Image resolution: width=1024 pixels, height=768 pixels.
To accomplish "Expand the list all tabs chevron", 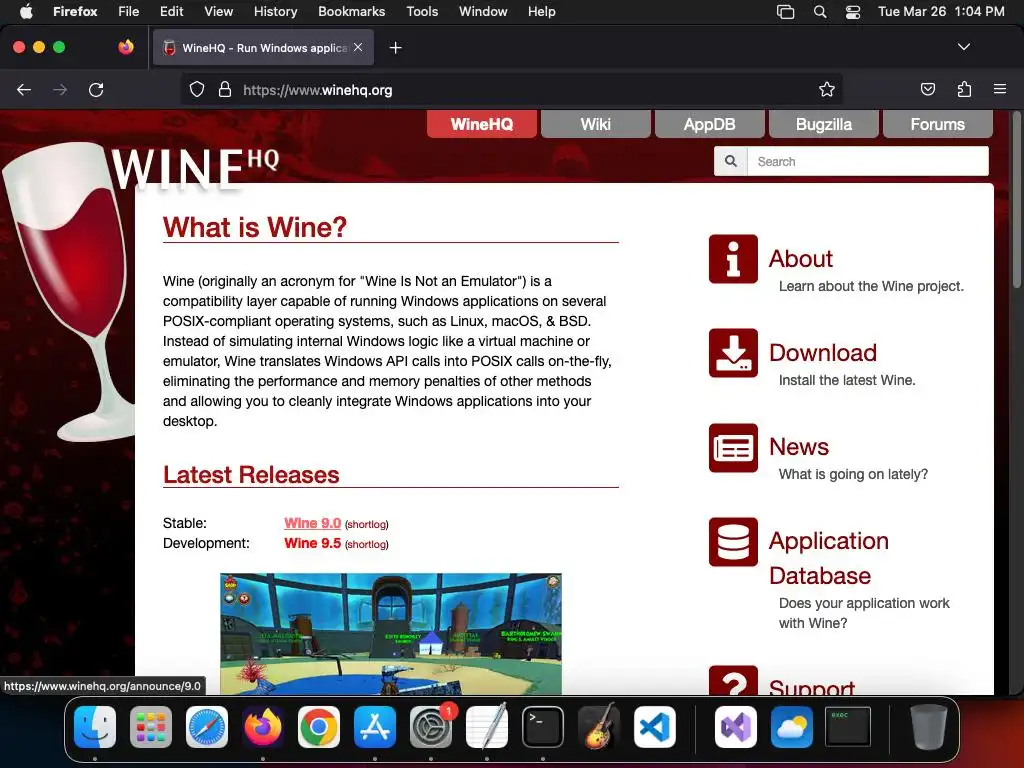I will tap(963, 47).
